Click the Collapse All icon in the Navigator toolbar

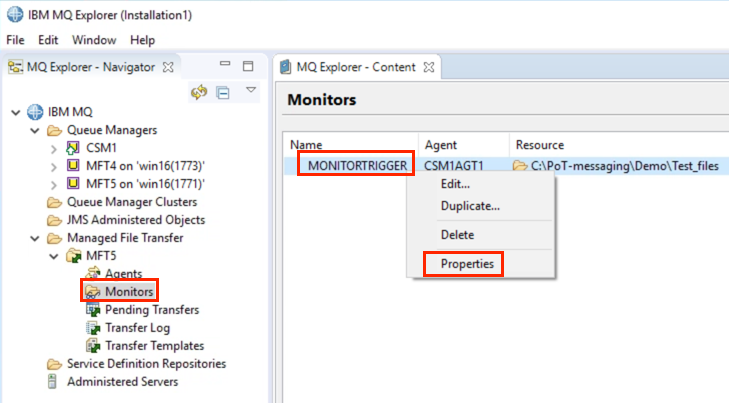tap(223, 92)
